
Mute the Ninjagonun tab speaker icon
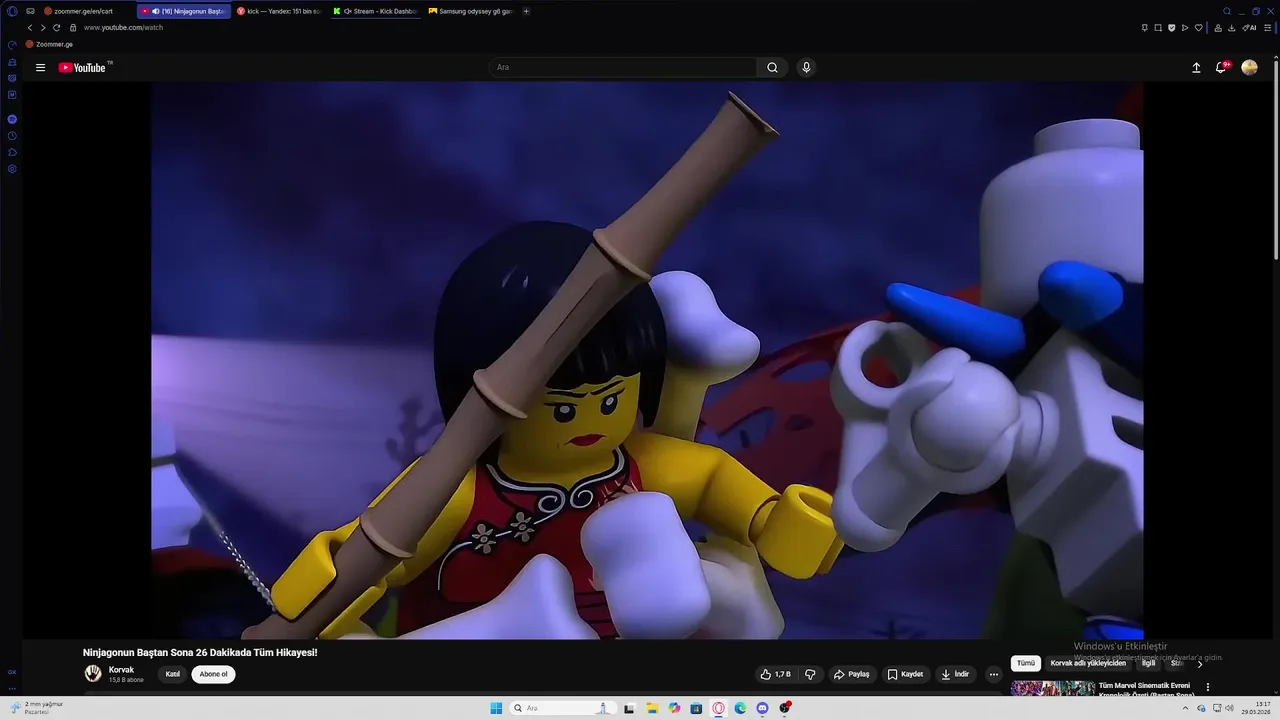click(x=155, y=11)
